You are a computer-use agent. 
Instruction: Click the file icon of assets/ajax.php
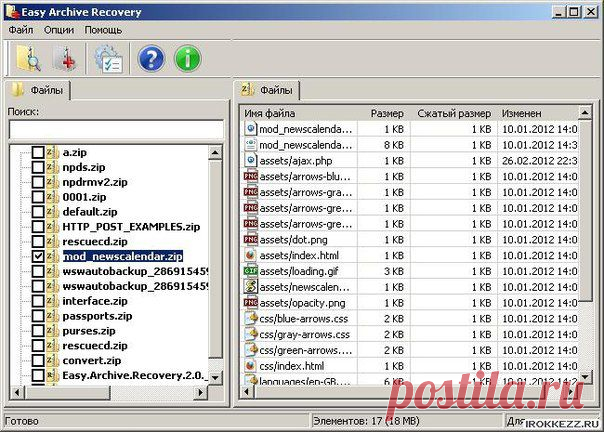pyautogui.click(x=250, y=161)
